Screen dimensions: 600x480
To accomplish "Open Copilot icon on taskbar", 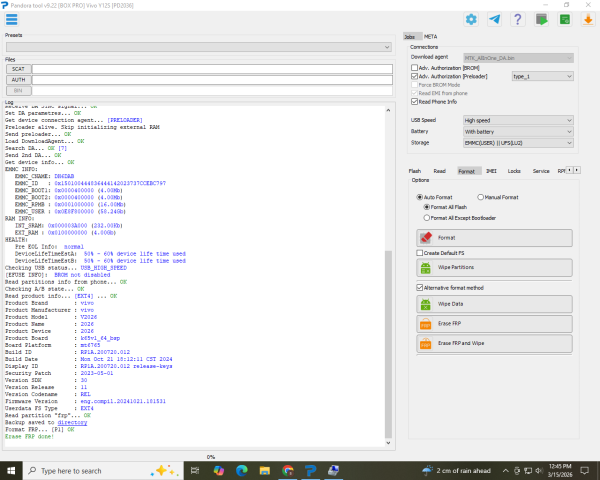I will click(x=218, y=471).
